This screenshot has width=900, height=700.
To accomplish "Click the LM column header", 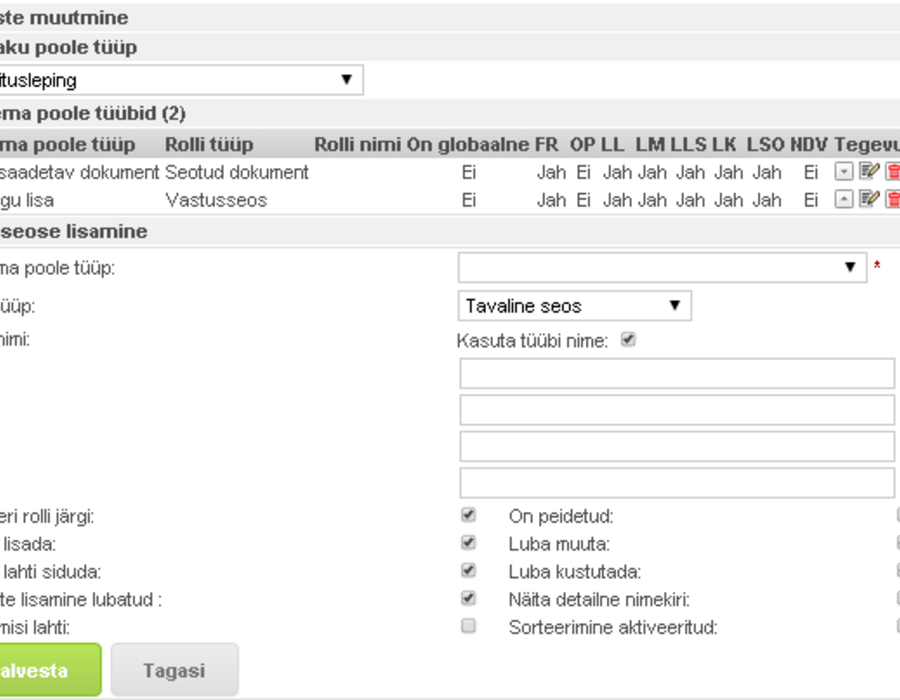I will 650,144.
